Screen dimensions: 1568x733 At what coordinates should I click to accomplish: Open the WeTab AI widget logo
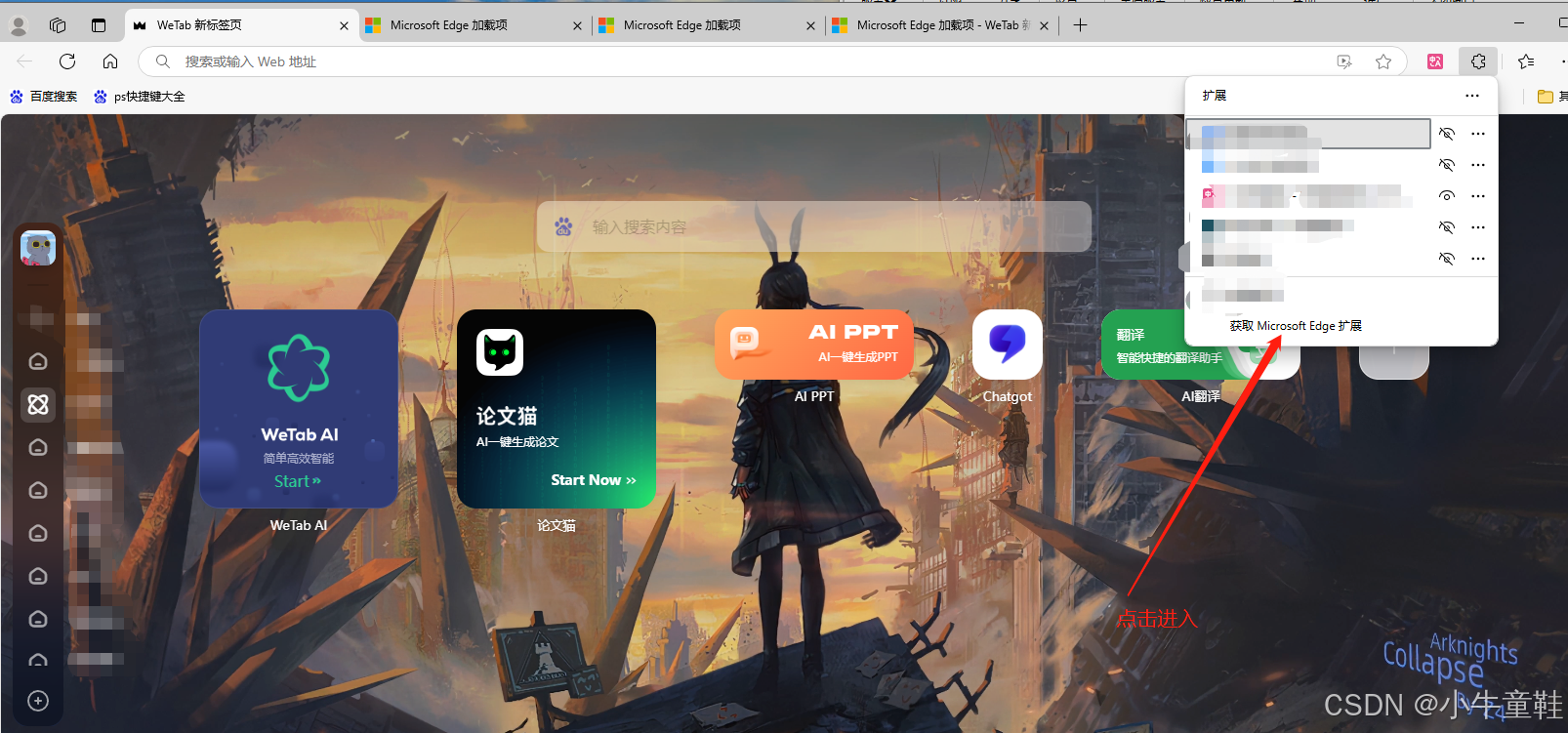pos(299,368)
